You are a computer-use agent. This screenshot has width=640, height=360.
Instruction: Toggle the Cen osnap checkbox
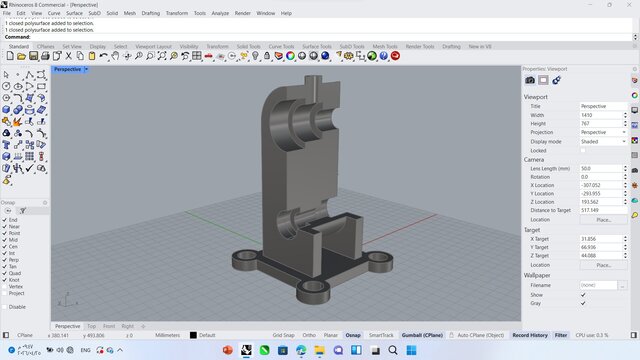tap(5, 247)
